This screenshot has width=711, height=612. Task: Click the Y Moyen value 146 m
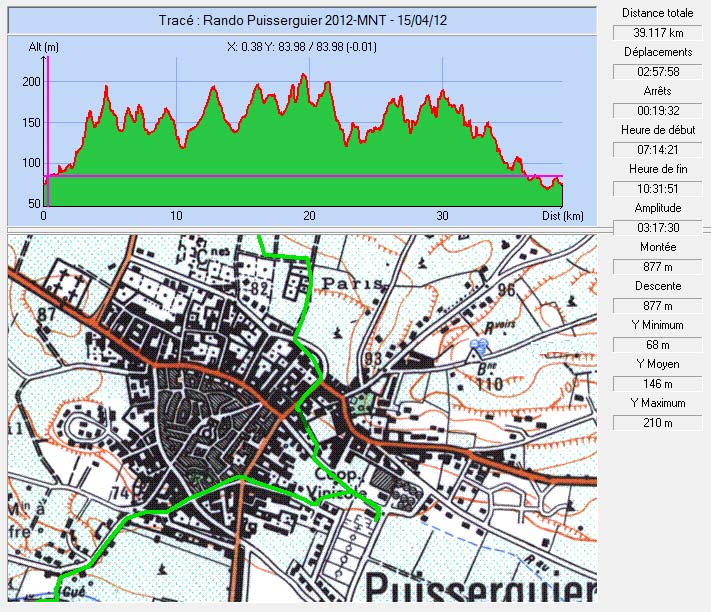(x=656, y=384)
